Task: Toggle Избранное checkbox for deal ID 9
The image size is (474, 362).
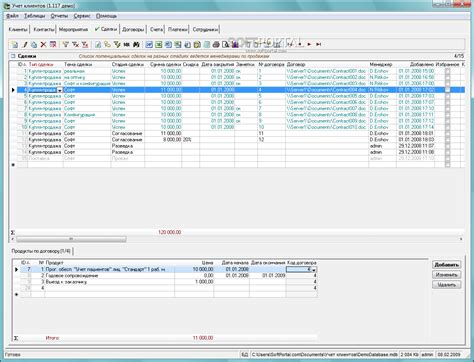Action: [447, 121]
